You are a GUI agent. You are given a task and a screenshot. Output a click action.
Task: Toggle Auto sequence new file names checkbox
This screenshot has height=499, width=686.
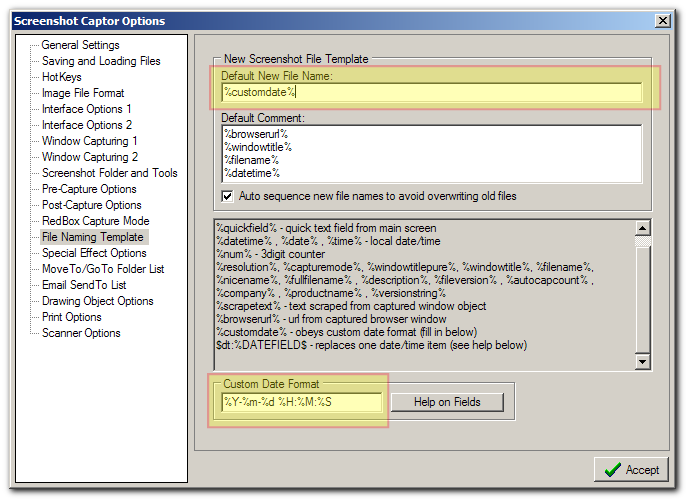point(228,196)
